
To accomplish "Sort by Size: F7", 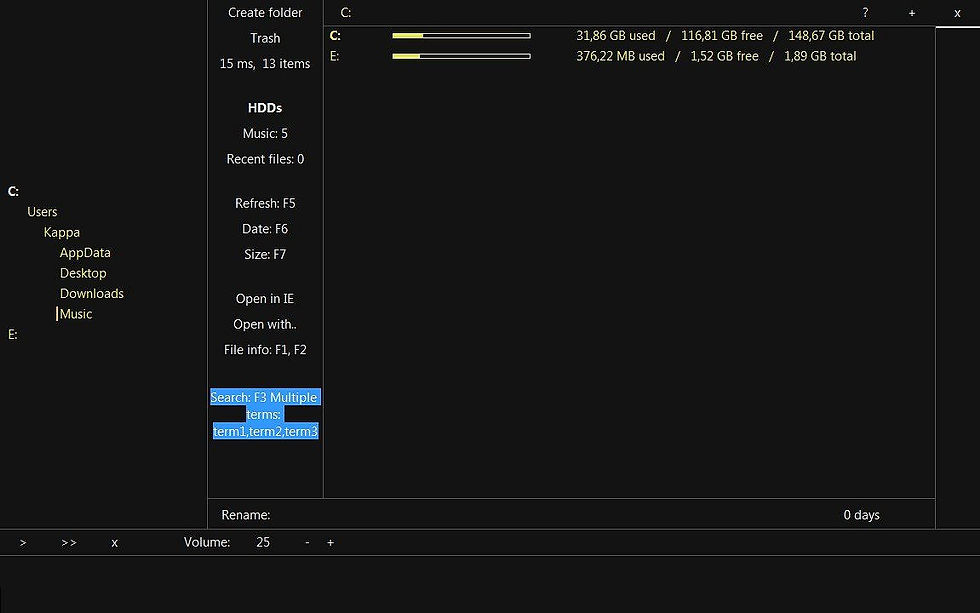I will pos(265,255).
